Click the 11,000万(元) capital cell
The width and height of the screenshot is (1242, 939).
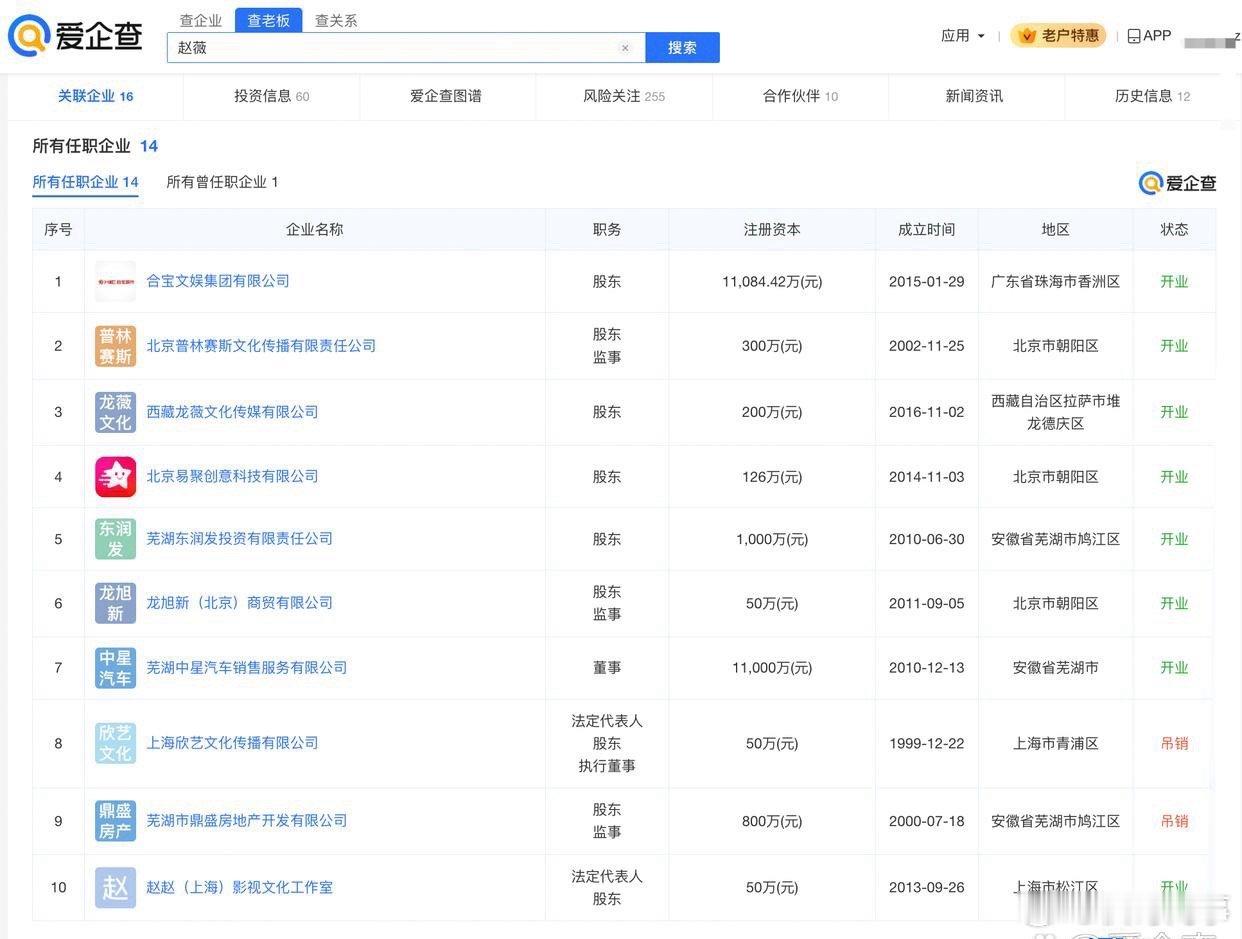click(772, 668)
